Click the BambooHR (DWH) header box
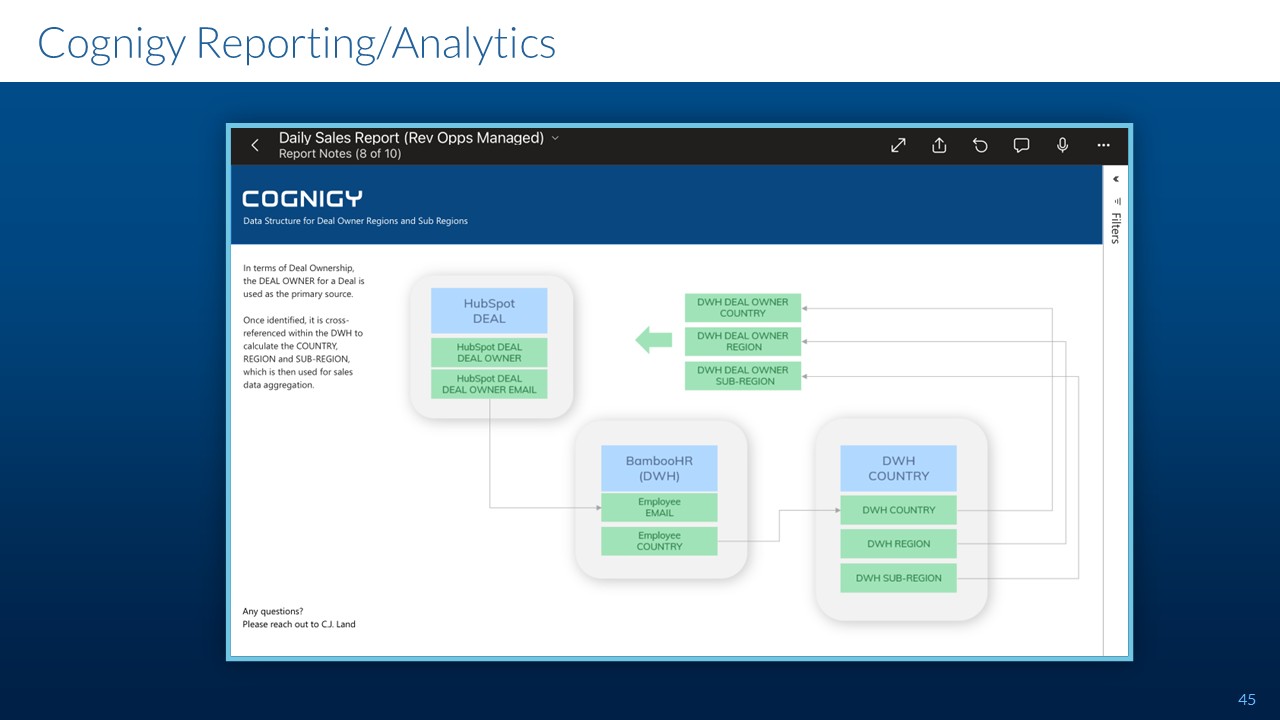Screen dimensions: 1280x720 [x=659, y=468]
